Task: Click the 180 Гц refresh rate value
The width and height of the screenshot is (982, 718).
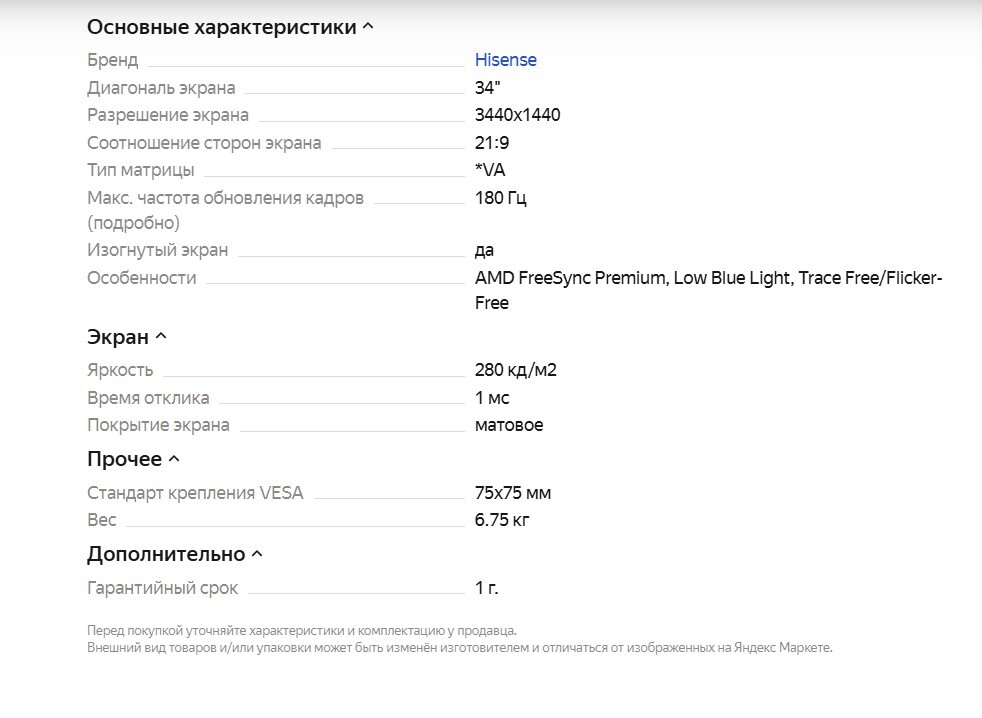Action: [500, 197]
